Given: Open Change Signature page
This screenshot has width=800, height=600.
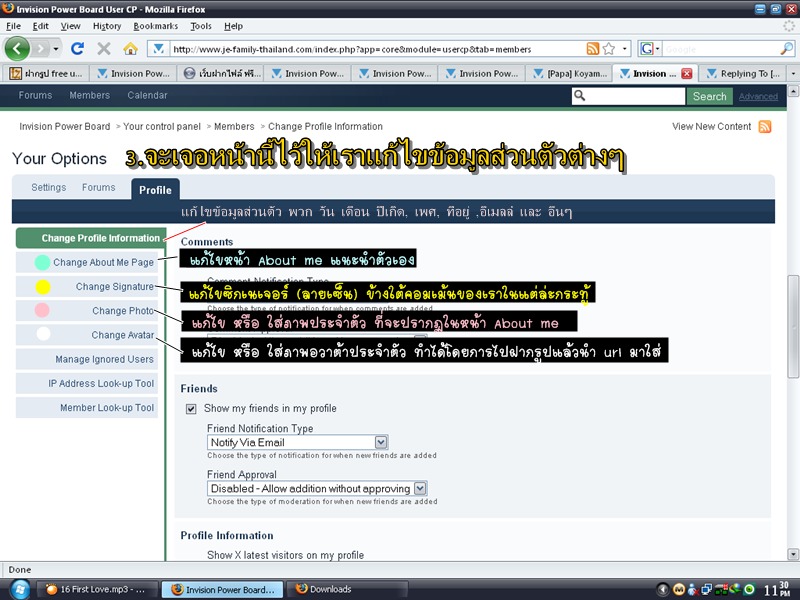Looking at the screenshot, I should pyautogui.click(x=87, y=287).
